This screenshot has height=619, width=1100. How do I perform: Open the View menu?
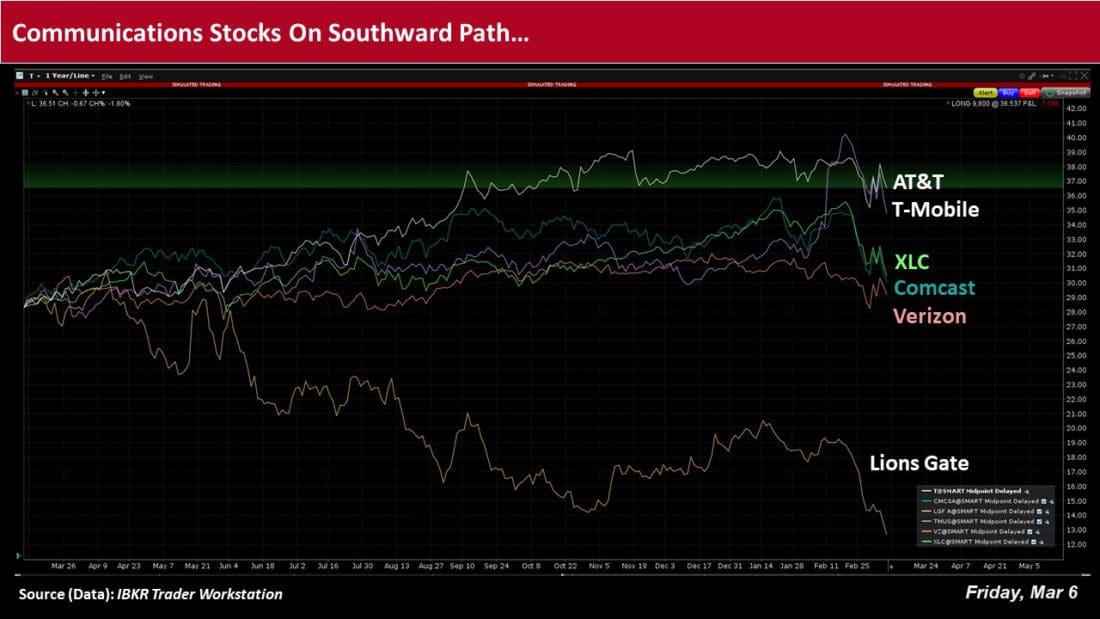pos(145,76)
